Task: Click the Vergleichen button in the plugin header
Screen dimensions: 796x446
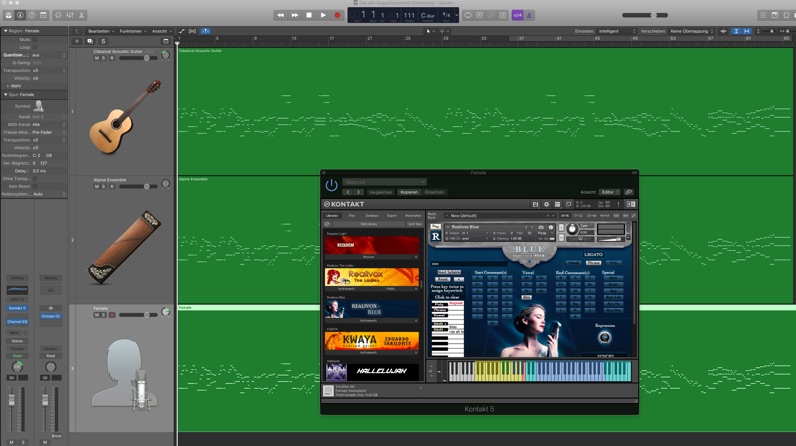Action: pos(381,192)
